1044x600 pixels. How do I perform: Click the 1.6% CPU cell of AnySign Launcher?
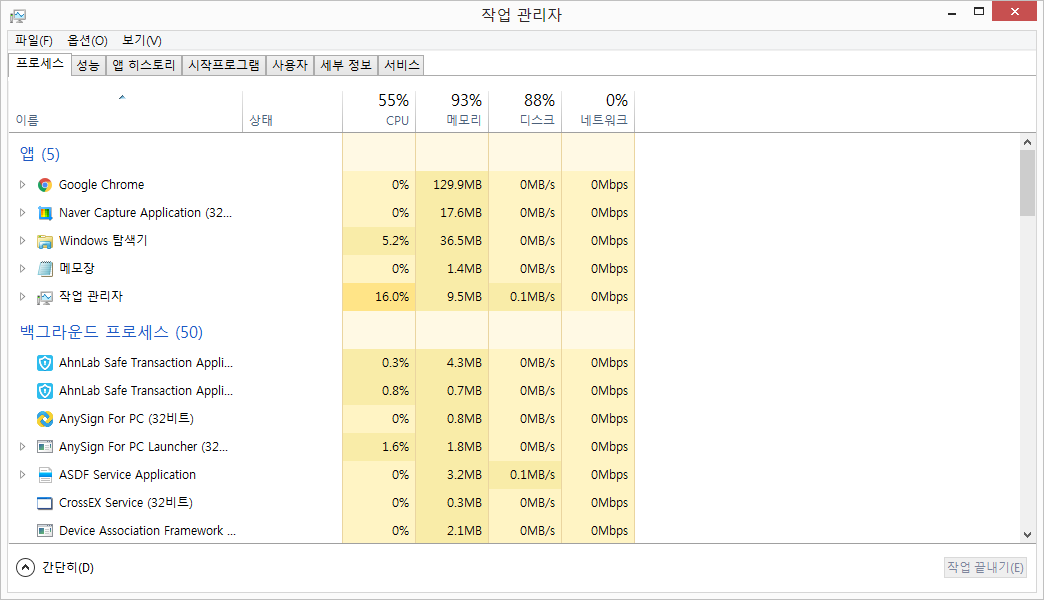[379, 446]
